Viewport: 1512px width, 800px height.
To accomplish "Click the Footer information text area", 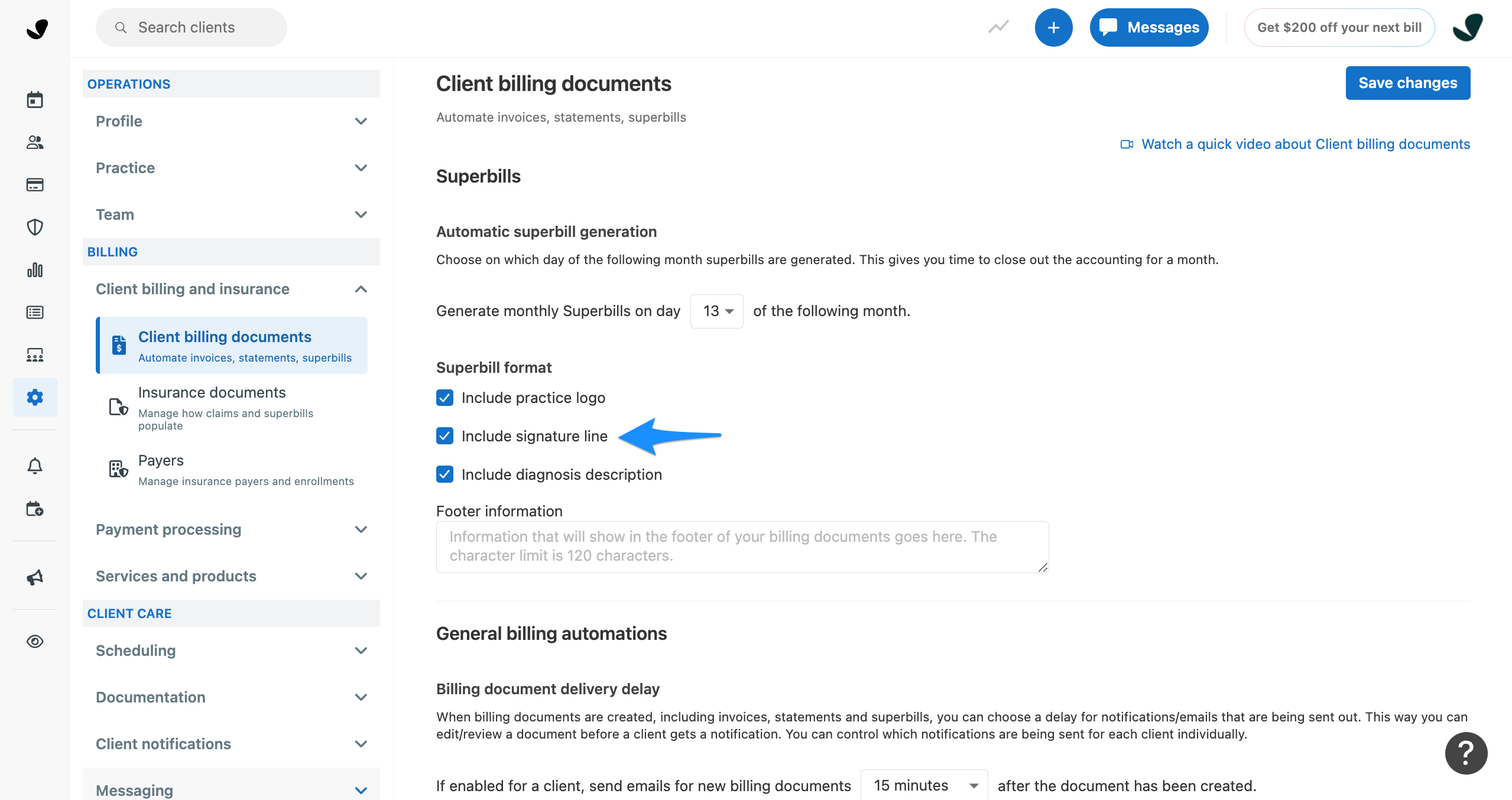I will 742,547.
